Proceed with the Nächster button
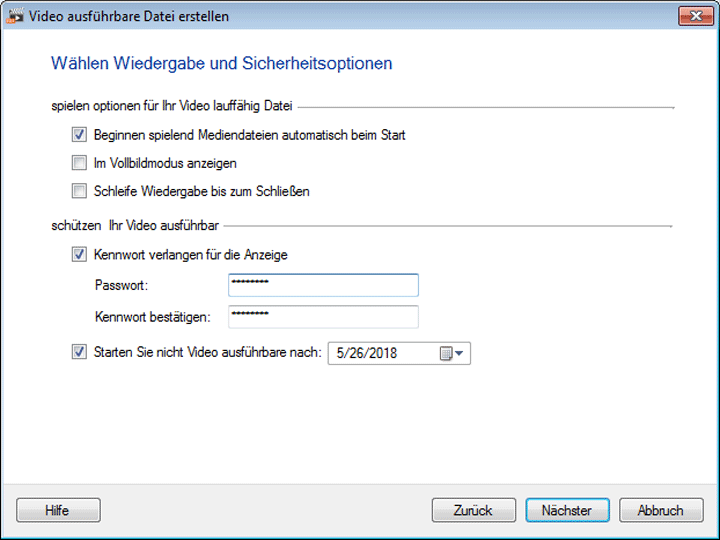 567,510
